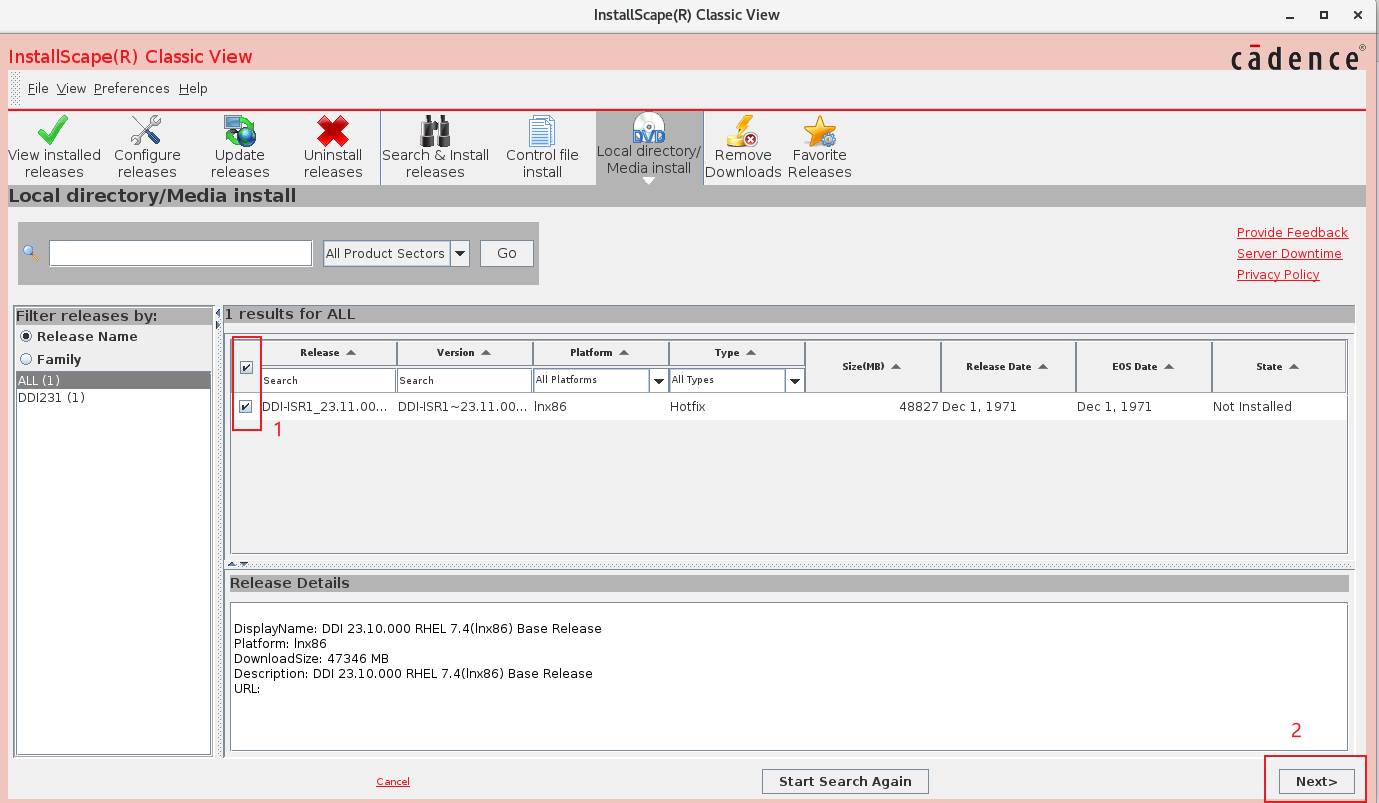Click the Configure releases tools icon
1379x803 pixels.
coord(147,132)
